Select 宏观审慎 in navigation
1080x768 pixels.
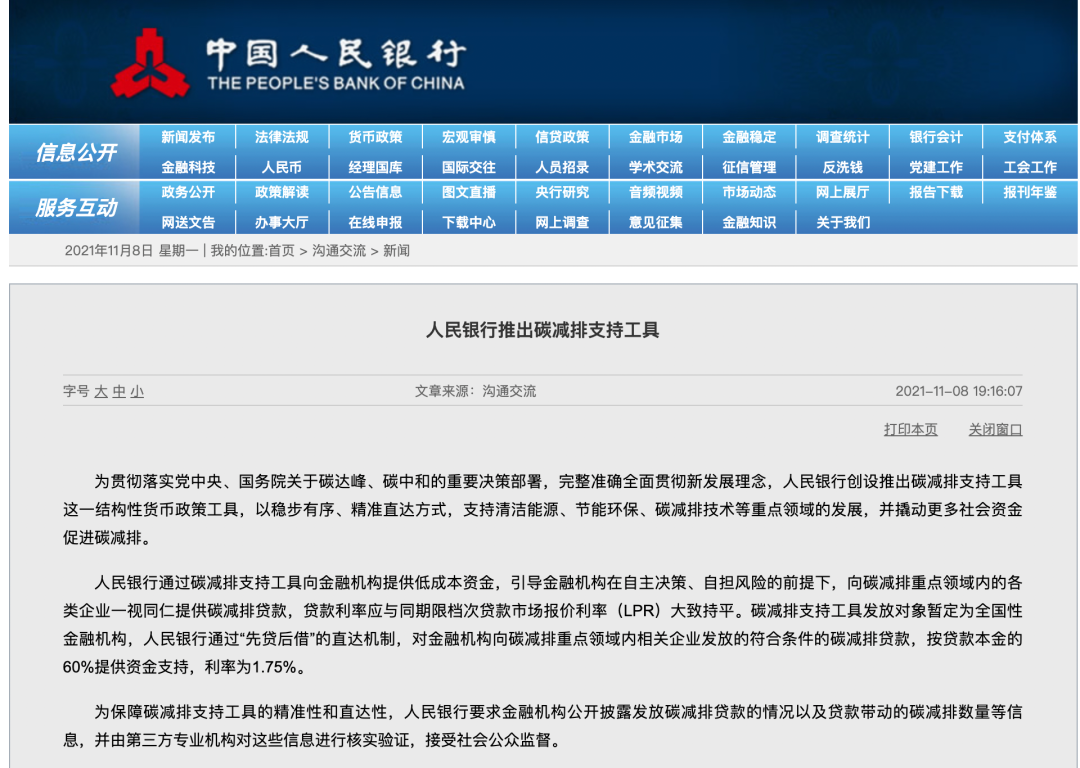(x=469, y=137)
